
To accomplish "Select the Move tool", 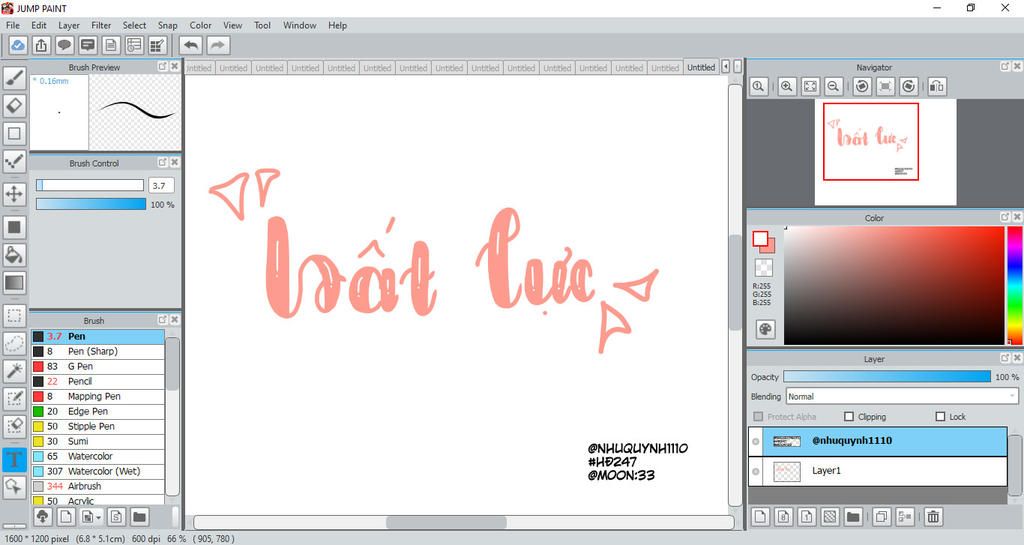I will [x=14, y=194].
